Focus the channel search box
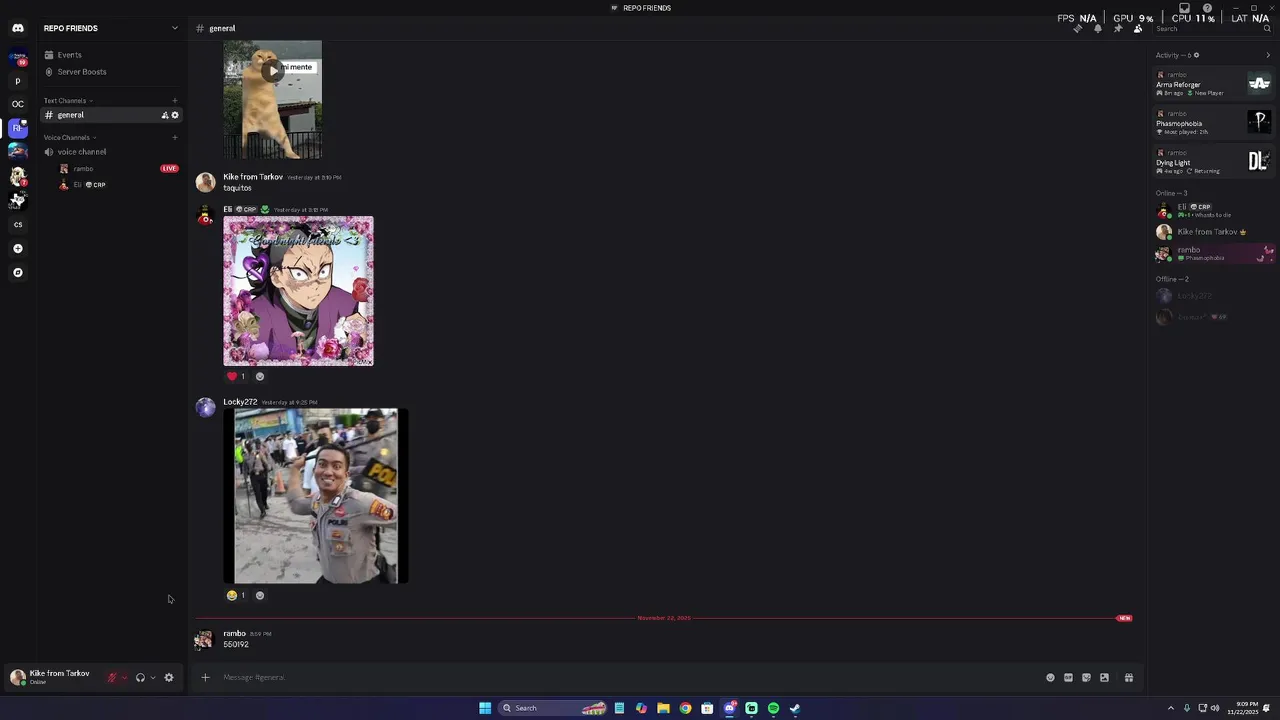1280x720 pixels. click(1212, 28)
